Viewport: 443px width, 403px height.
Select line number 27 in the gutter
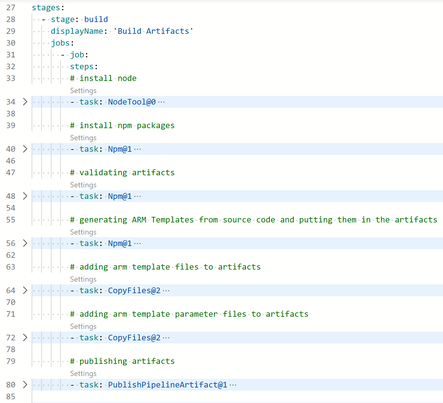11,7
